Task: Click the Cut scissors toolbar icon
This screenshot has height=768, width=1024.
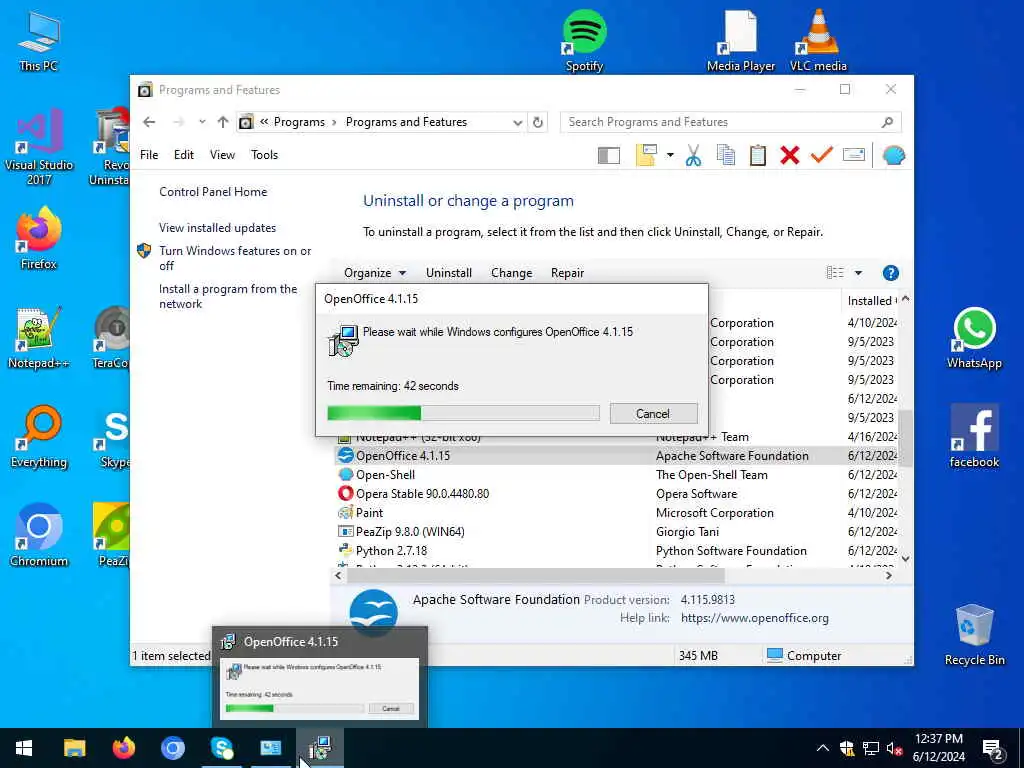Action: [694, 155]
